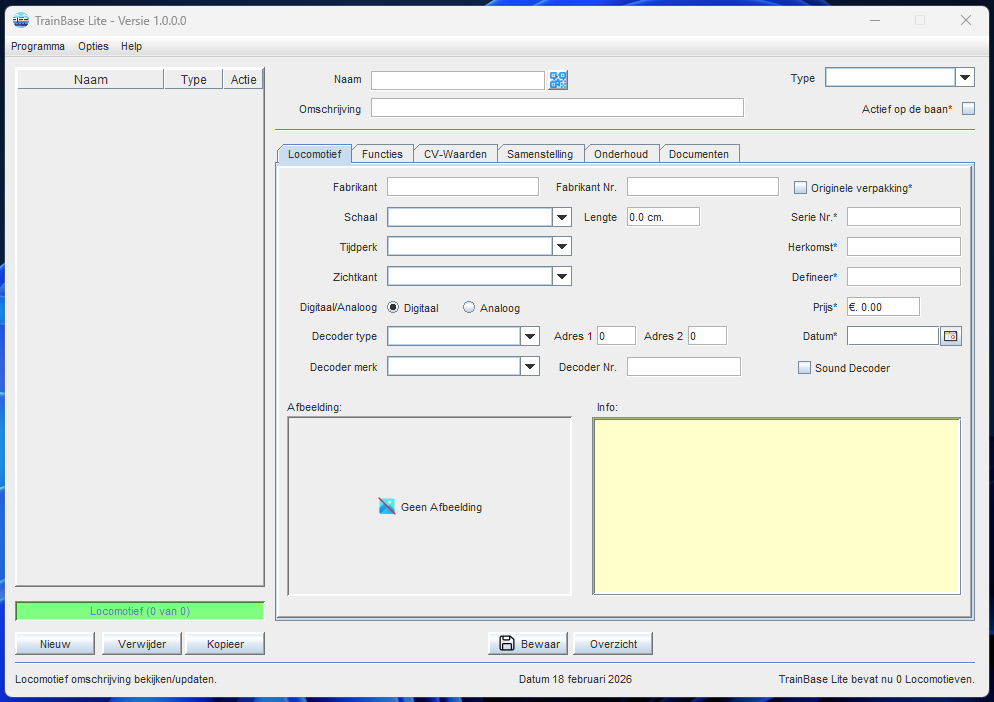Go to the Onderhoud tab
Screen dimensions: 994x702
point(621,154)
